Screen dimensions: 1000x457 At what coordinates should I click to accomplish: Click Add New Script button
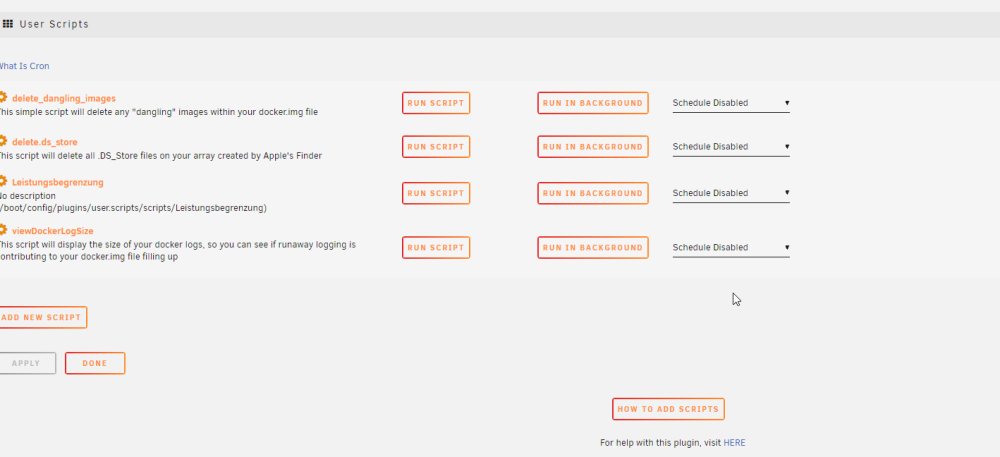point(42,317)
